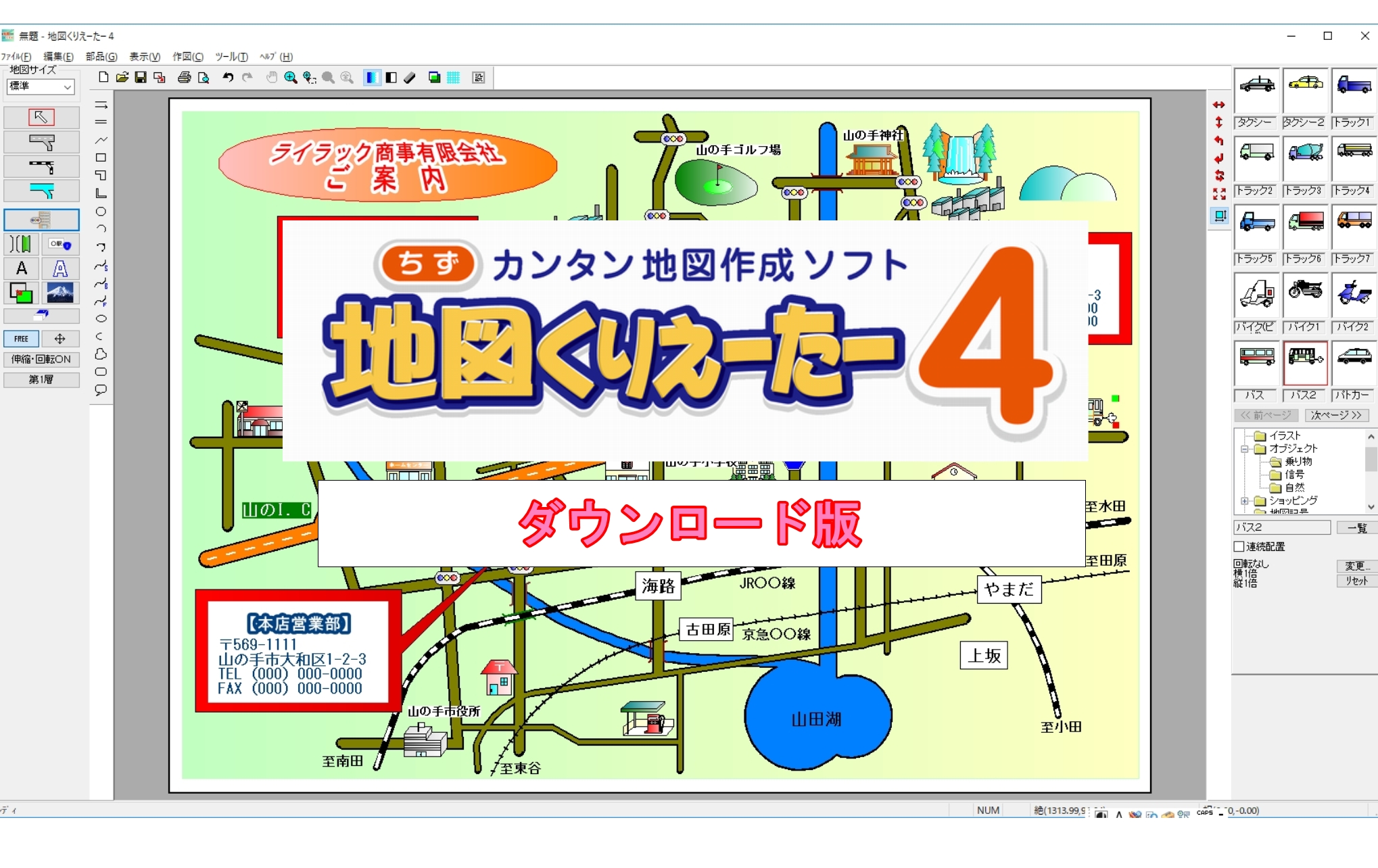Open the ファイル(F) menu
This screenshot has height=868, width=1378.
point(16,57)
